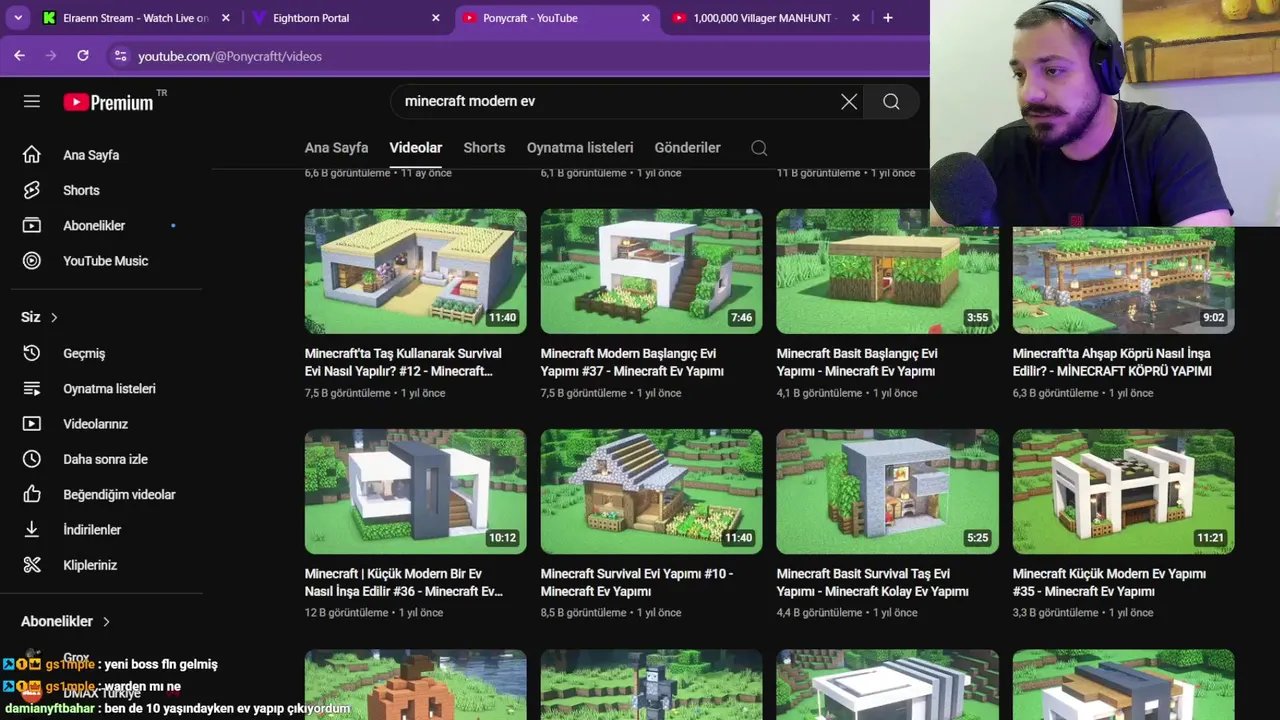Open site information icon in address bar

click(120, 56)
